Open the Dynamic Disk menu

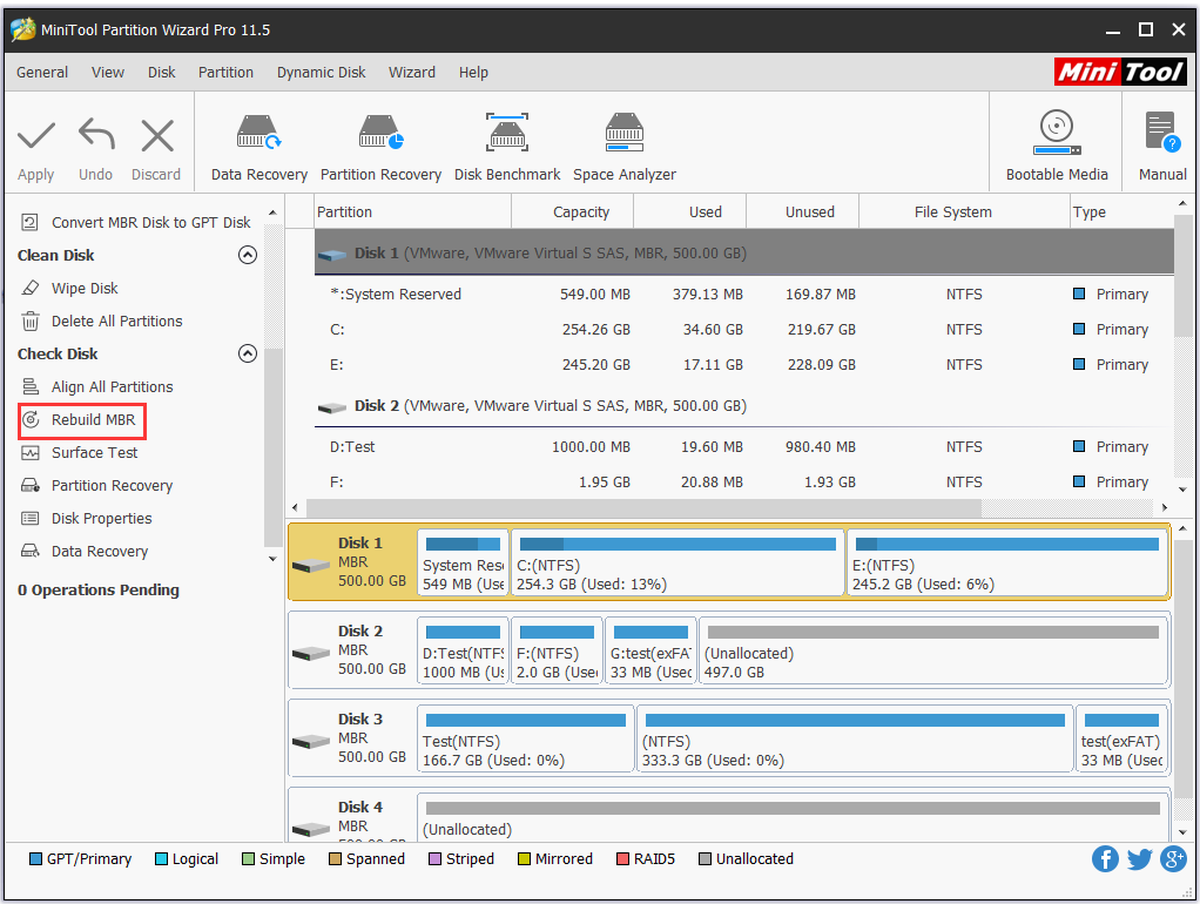321,72
